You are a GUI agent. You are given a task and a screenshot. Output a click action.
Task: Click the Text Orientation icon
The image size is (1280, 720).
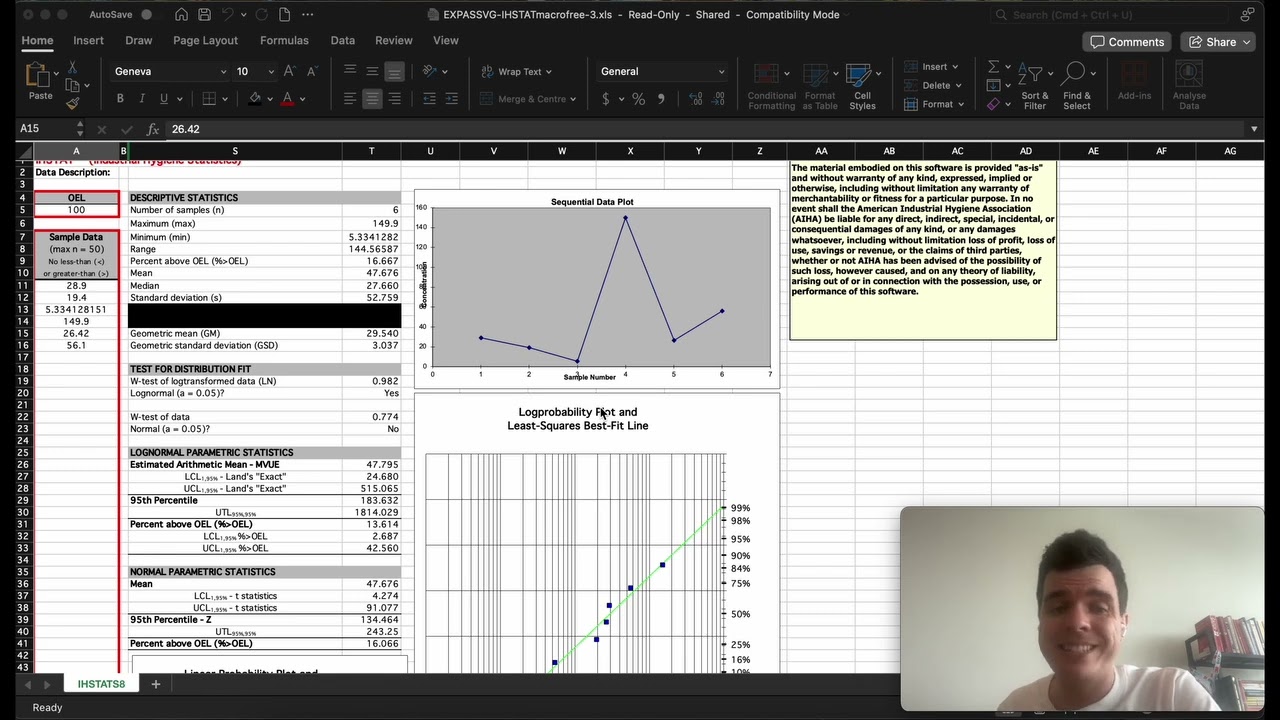pyautogui.click(x=430, y=71)
